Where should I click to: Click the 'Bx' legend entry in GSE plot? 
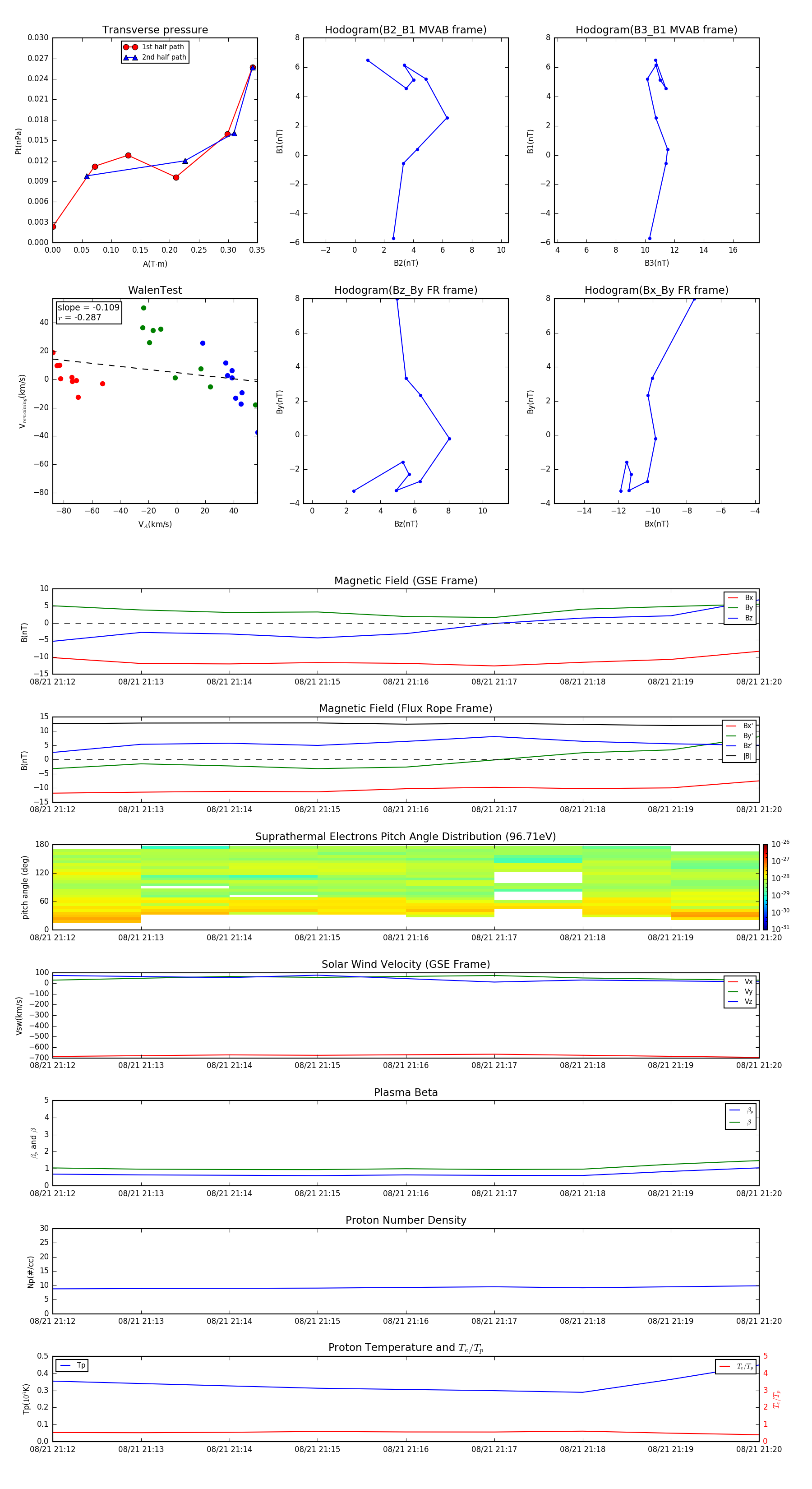tap(740, 598)
